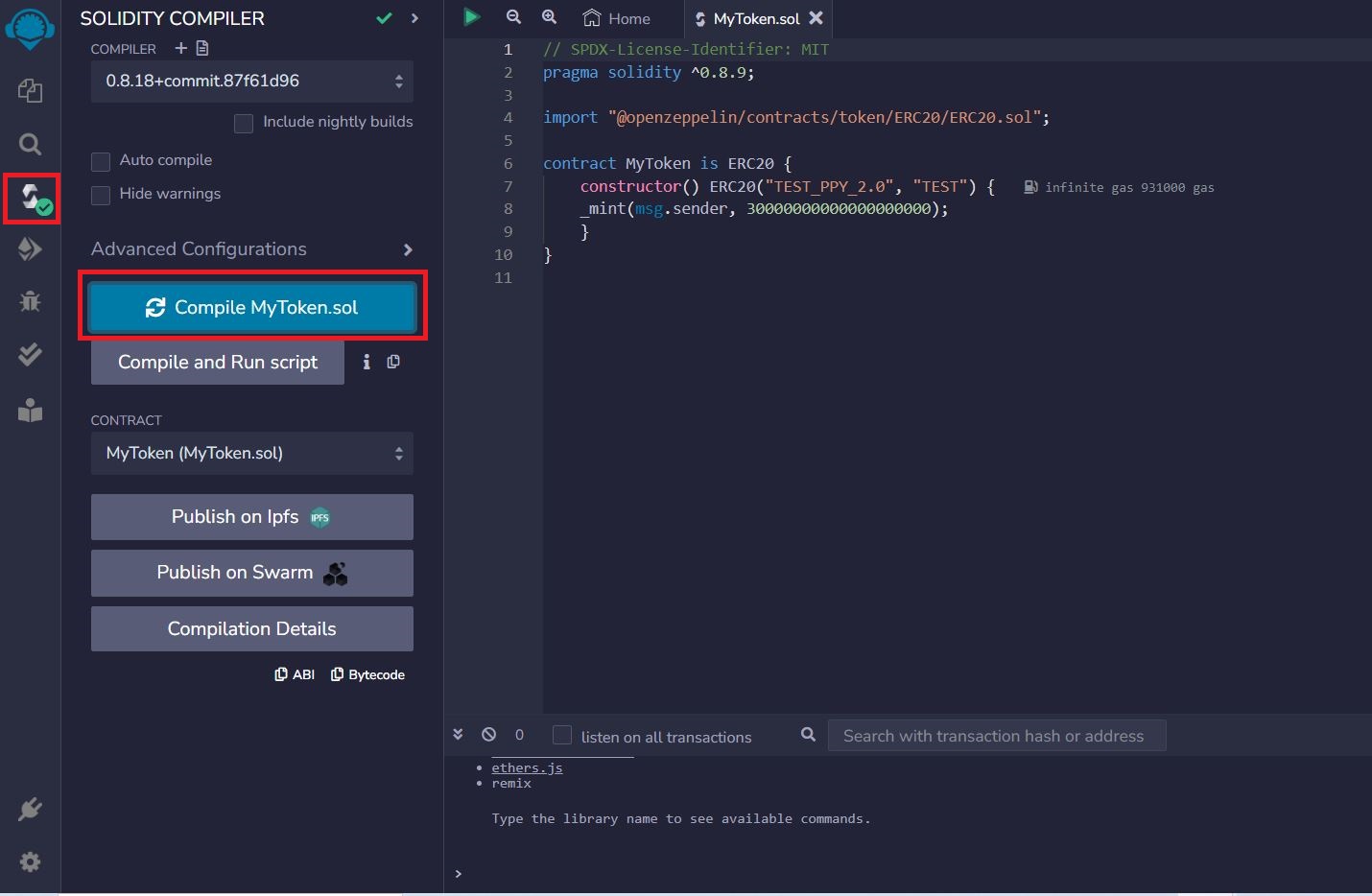Select the MyToken.sol editor tab
Image resolution: width=1372 pixels, height=896 pixels.
755,18
